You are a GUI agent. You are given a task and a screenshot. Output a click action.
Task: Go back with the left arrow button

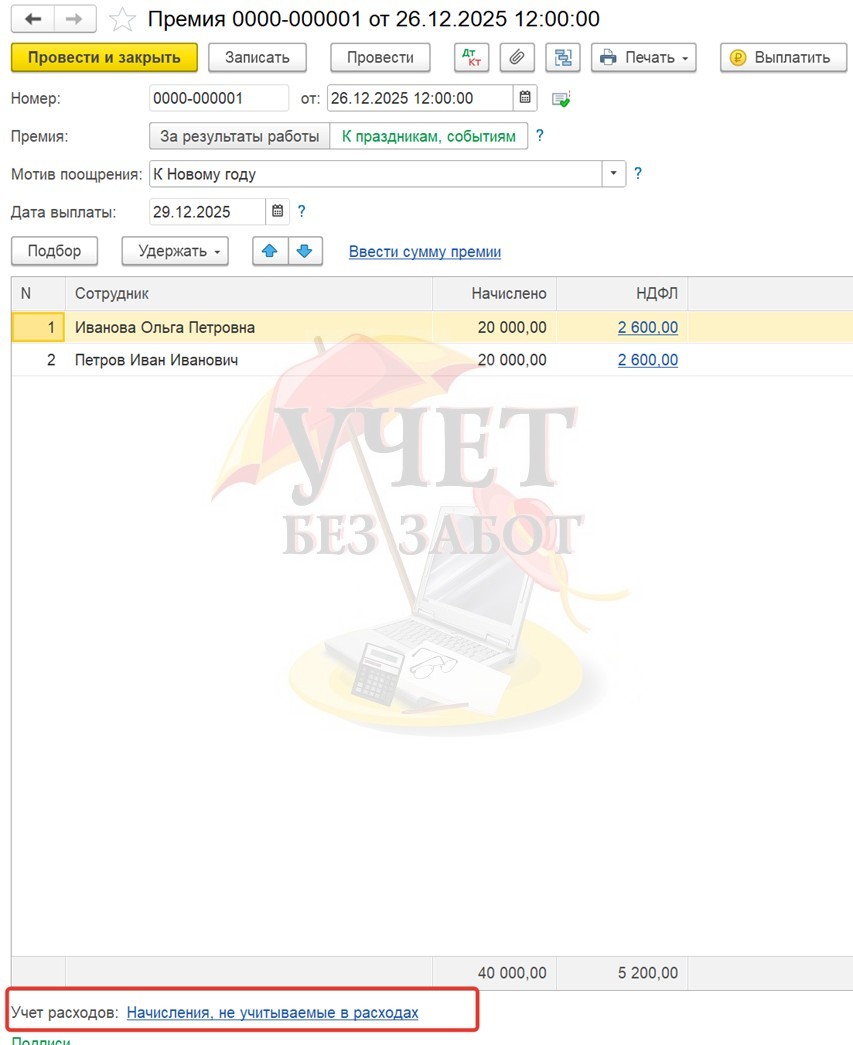(33, 19)
